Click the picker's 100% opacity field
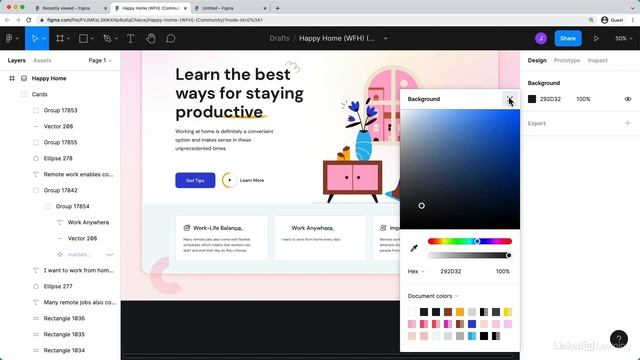The height and width of the screenshot is (360, 640). [x=502, y=271]
